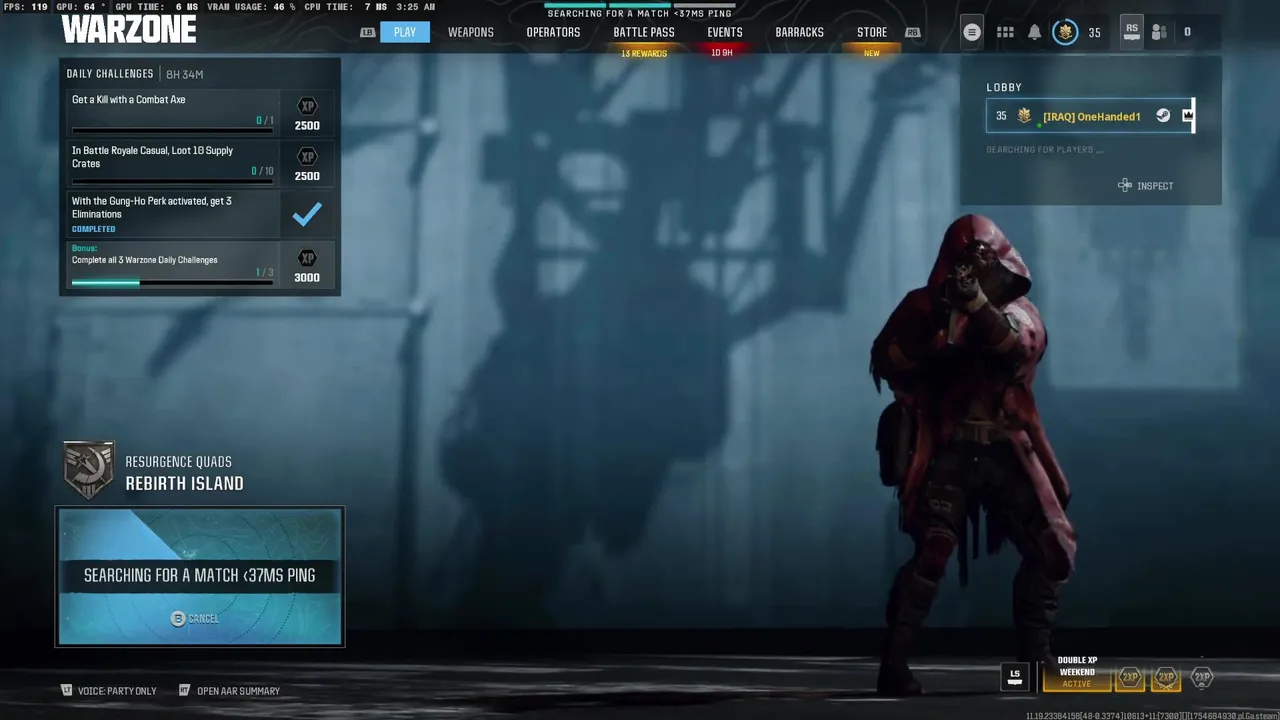Click 'Loot 10 Supply Crates' challenge text

152,157
